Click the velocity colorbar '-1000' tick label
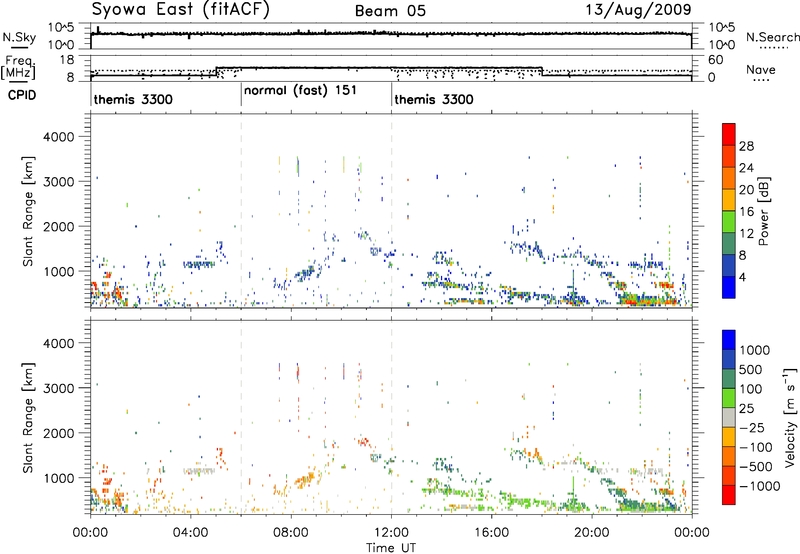The height and width of the screenshot is (554, 800). pos(759,486)
